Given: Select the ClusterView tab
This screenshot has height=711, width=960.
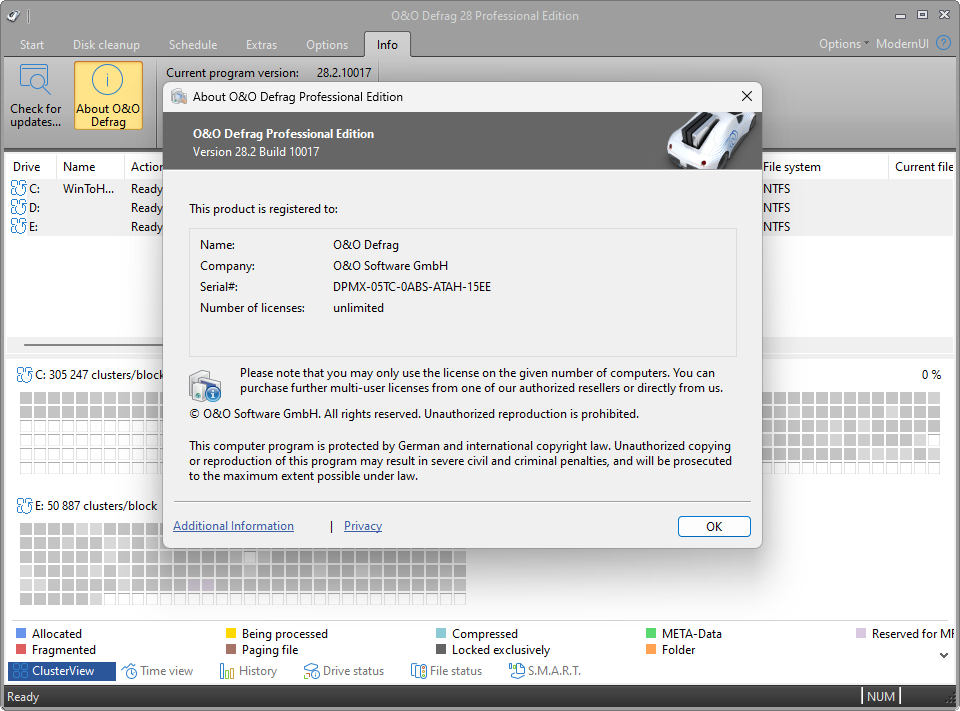Looking at the screenshot, I should pos(62,671).
